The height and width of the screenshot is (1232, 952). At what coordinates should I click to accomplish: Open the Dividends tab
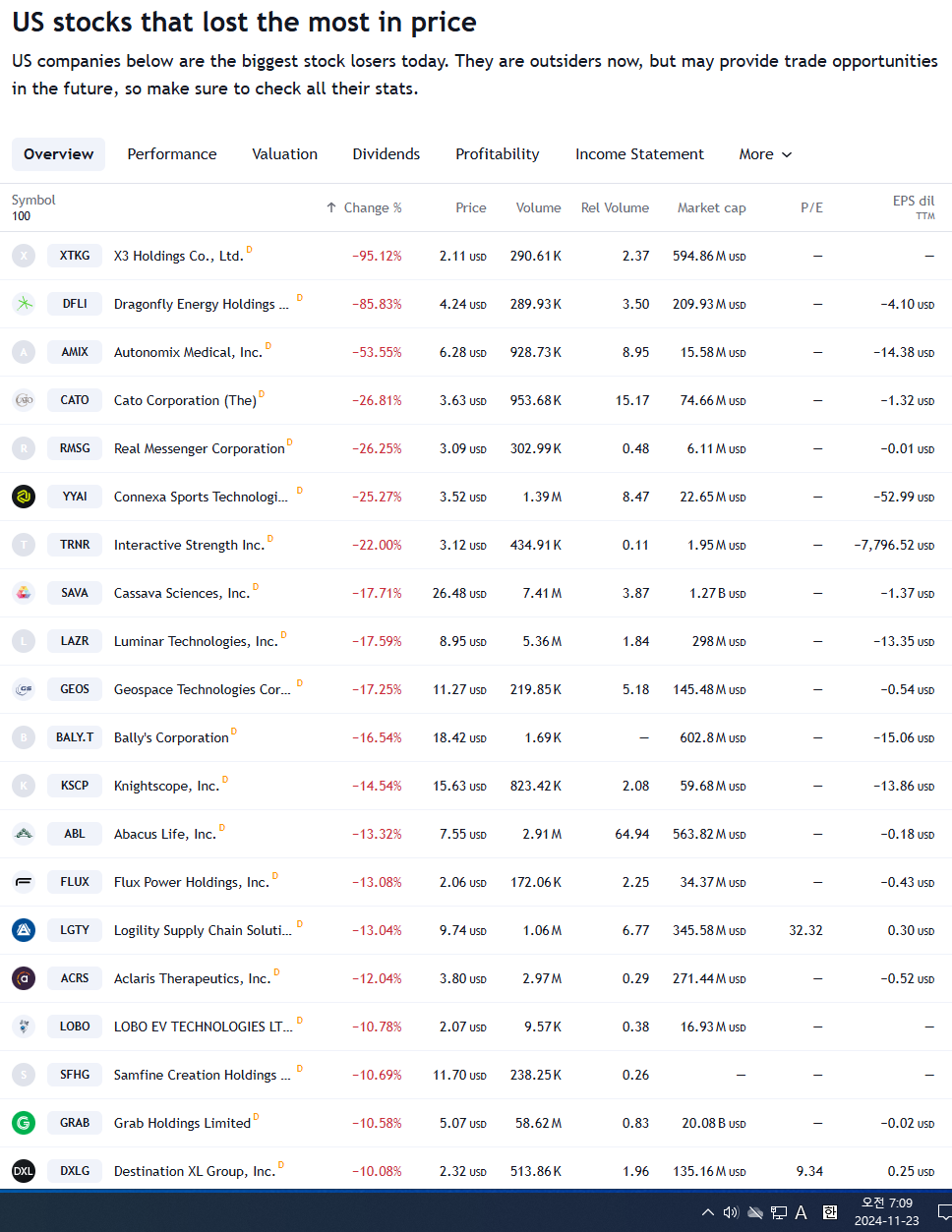387,154
